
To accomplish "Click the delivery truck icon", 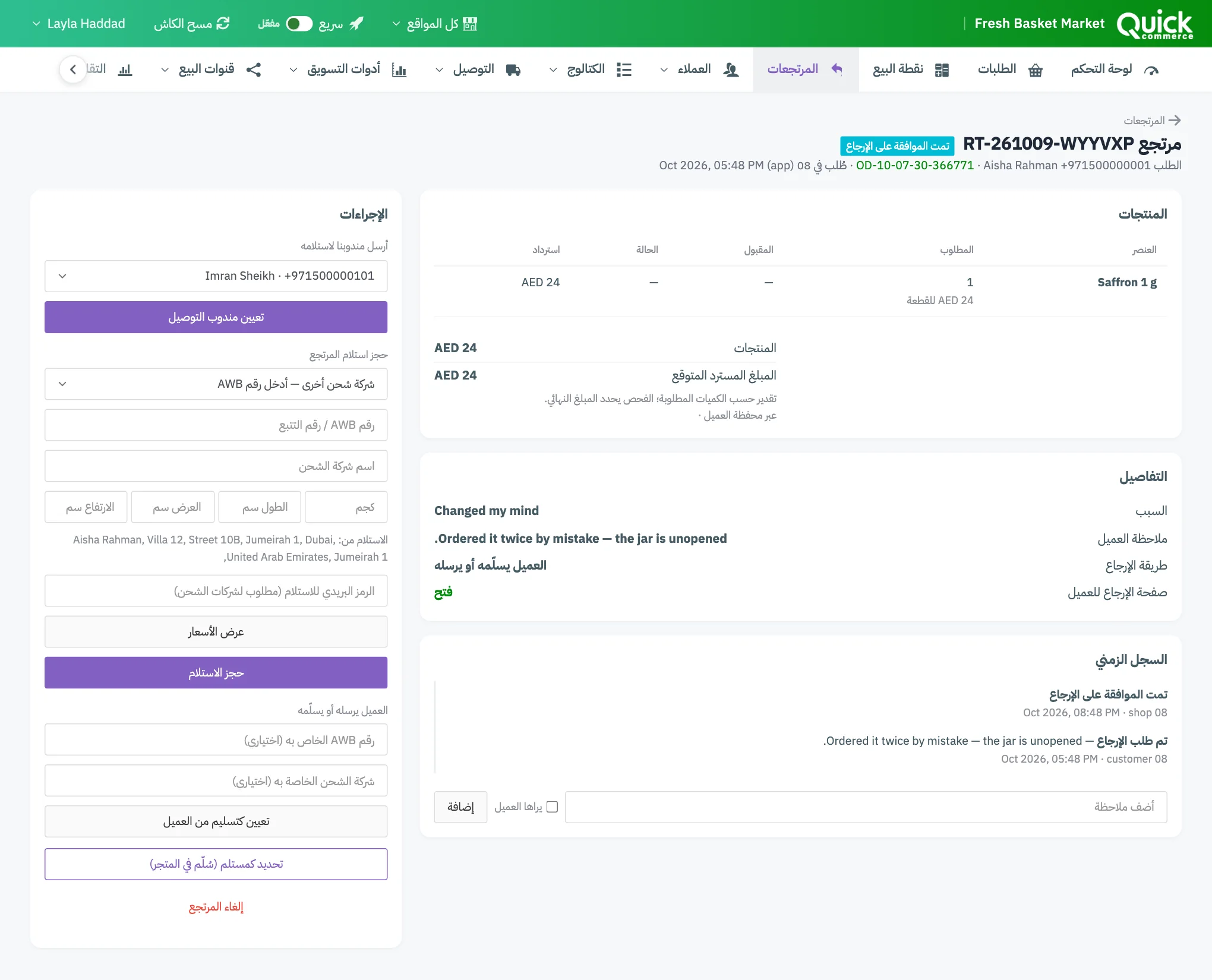I will tap(513, 70).
